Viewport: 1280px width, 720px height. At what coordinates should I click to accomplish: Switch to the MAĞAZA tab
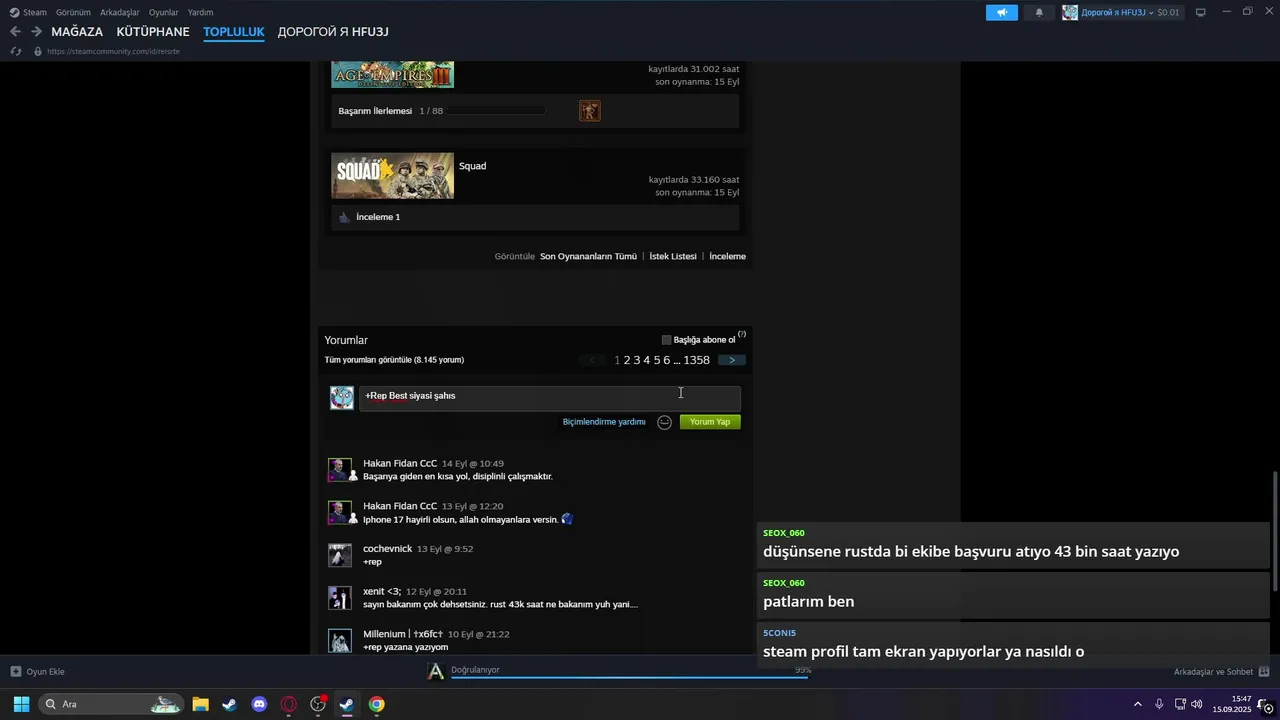(x=77, y=32)
